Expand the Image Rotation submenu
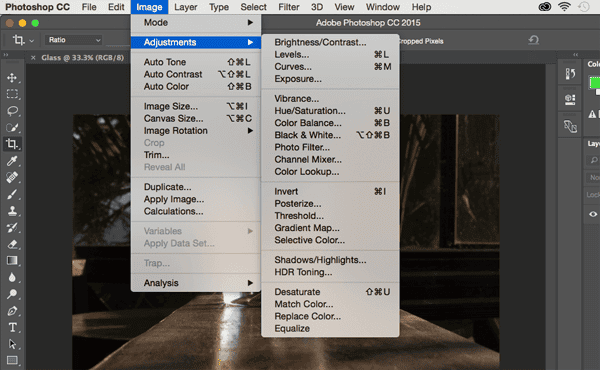Viewport: 600px width, 370px height. pyautogui.click(x=196, y=131)
